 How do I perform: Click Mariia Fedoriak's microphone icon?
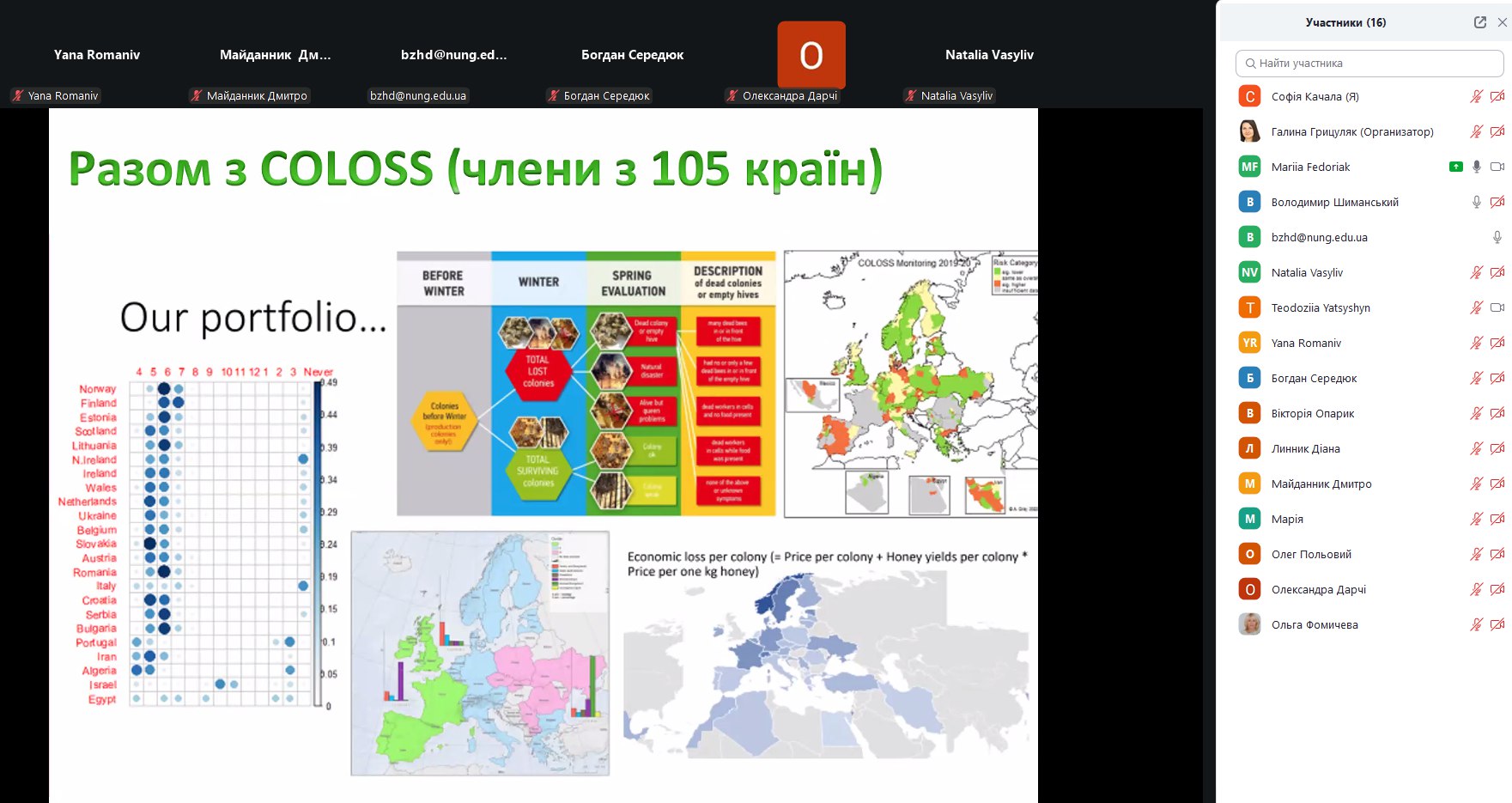pyautogui.click(x=1476, y=167)
